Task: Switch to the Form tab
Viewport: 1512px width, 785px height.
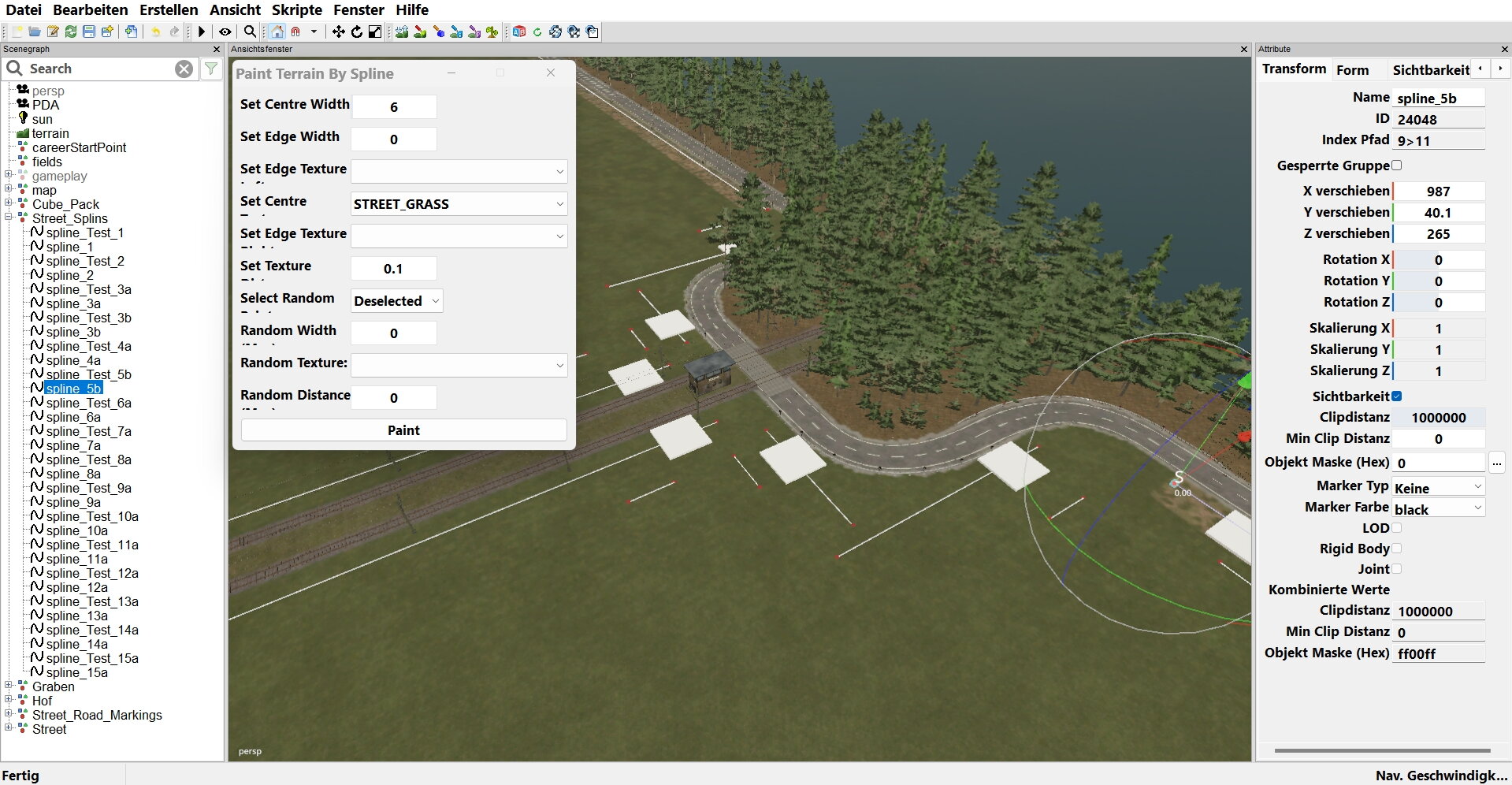Action: point(1352,70)
